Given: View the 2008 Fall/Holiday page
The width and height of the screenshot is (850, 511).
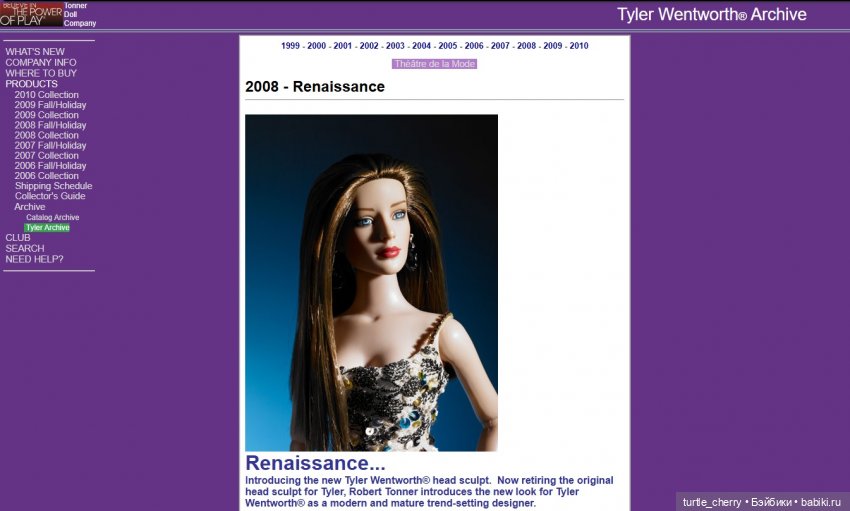Looking at the screenshot, I should 50,125.
